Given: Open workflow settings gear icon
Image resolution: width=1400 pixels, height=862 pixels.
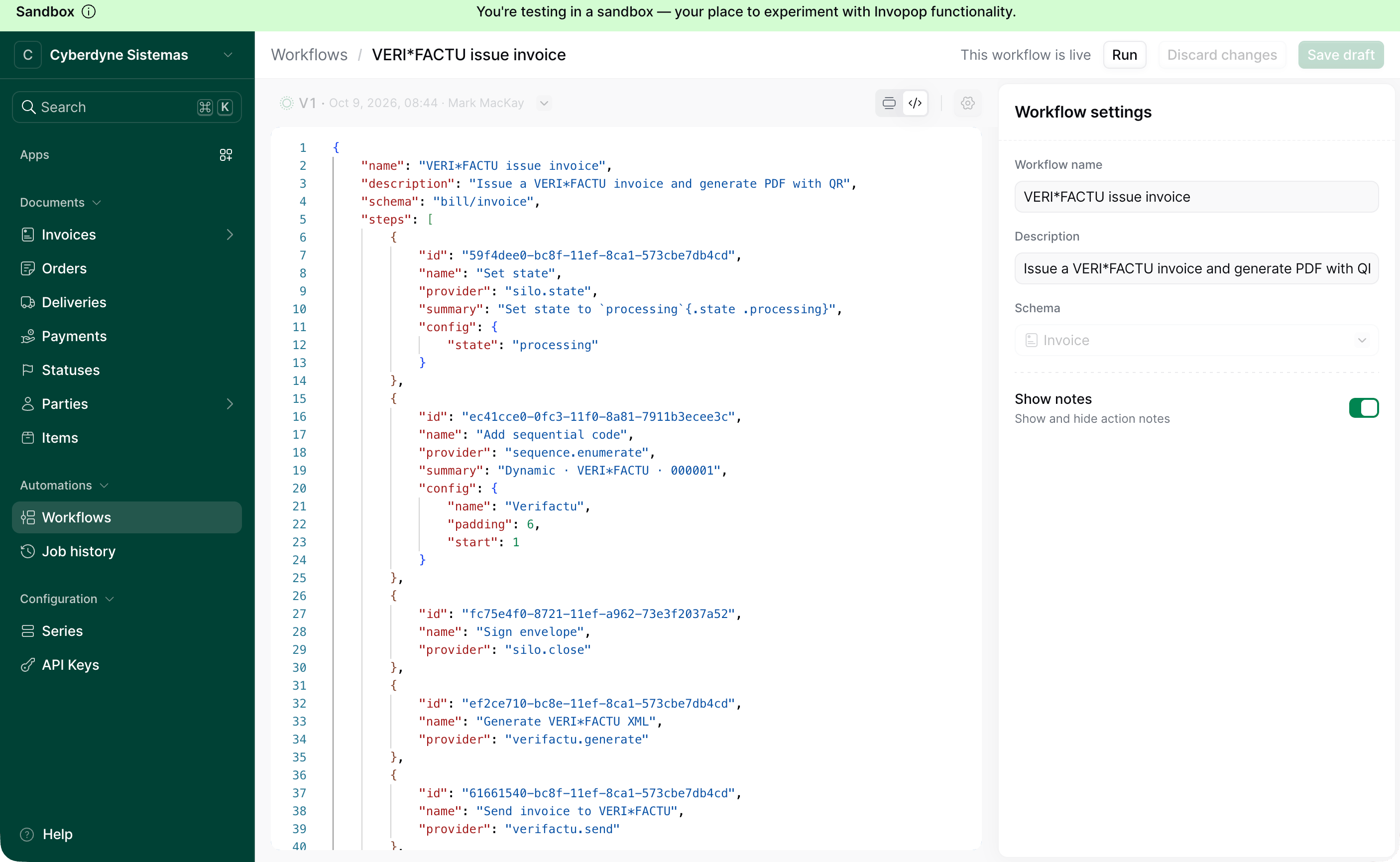Looking at the screenshot, I should pos(967,103).
